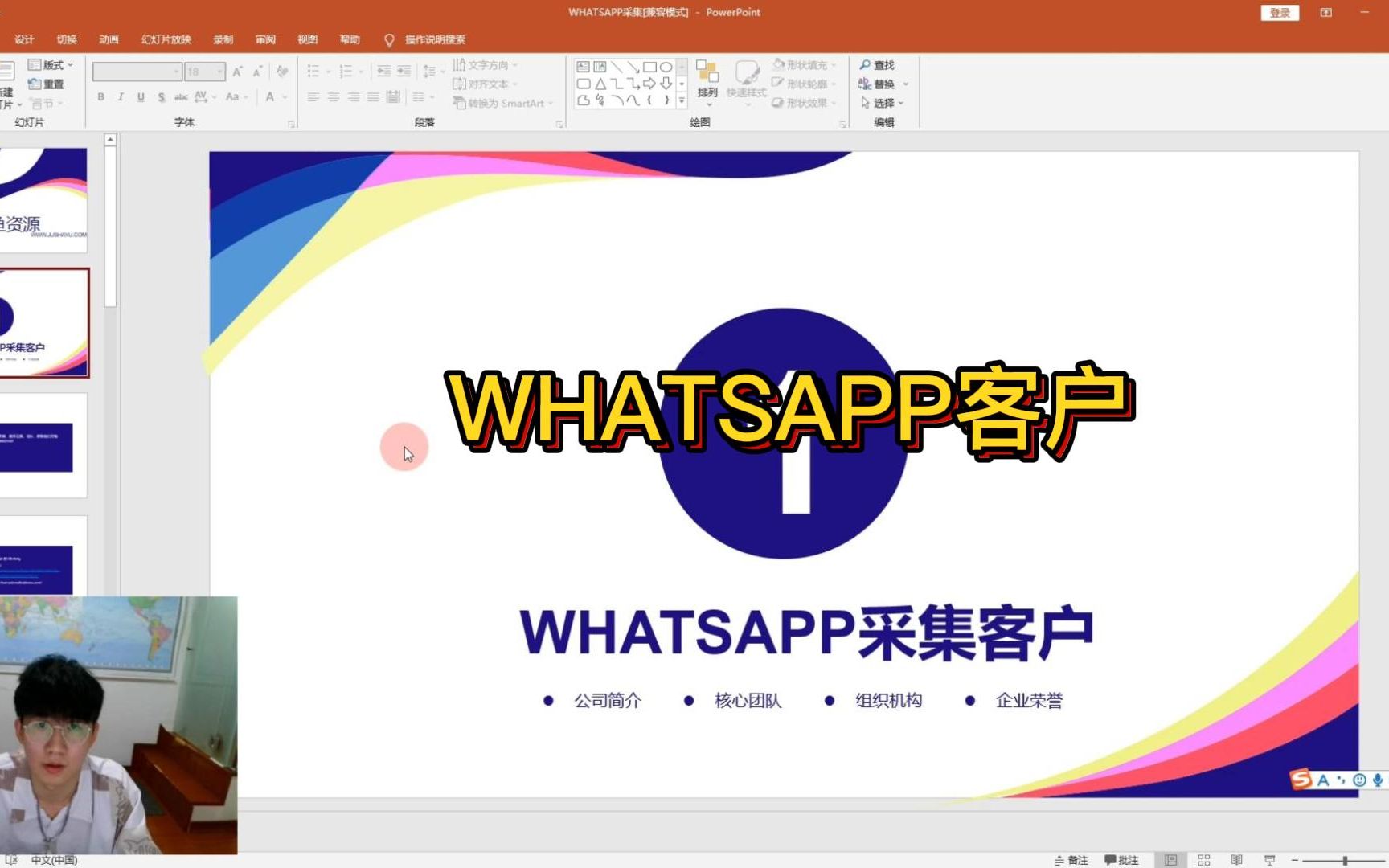This screenshot has height=868, width=1389.
Task: Expand the shapes gallery more arrow
Action: pos(682,100)
